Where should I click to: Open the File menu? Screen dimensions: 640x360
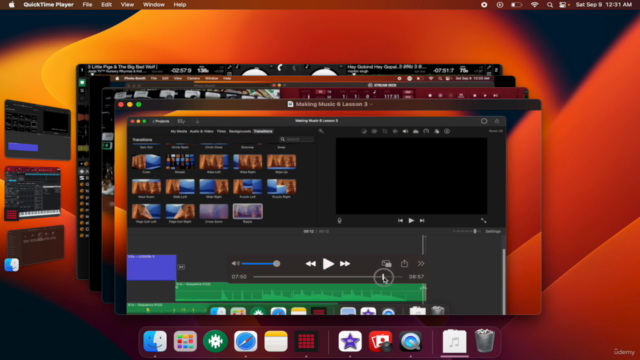pos(87,4)
